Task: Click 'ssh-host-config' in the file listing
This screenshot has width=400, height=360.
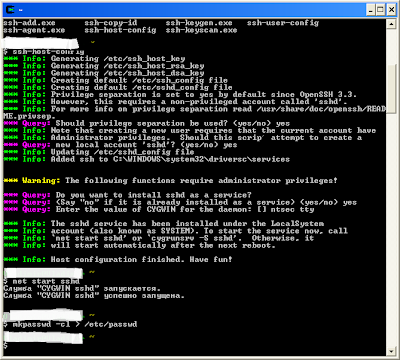Action: (120, 30)
